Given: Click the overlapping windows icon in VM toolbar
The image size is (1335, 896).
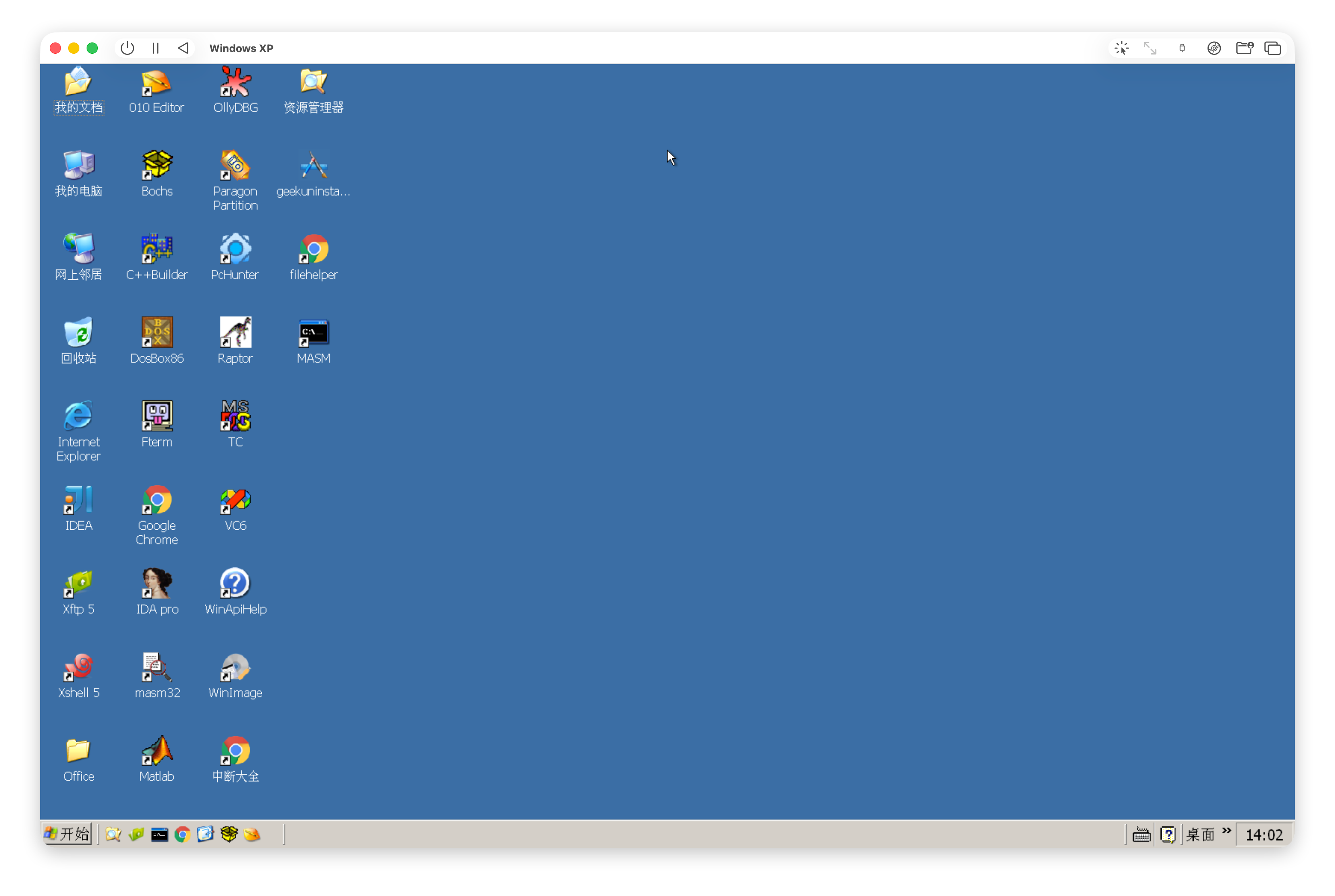Looking at the screenshot, I should [1273, 48].
